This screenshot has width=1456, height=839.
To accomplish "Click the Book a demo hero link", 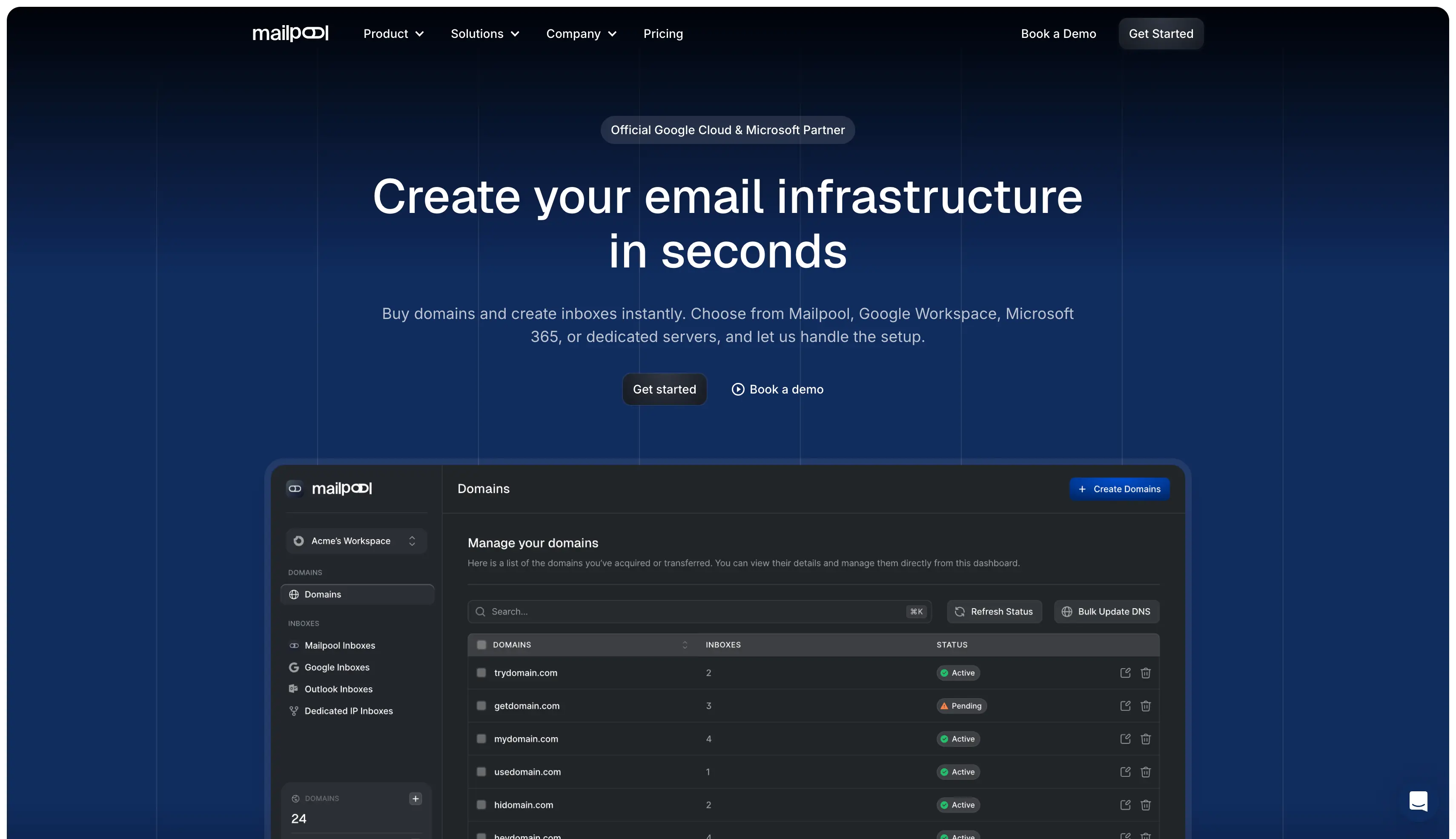I will click(x=777, y=389).
